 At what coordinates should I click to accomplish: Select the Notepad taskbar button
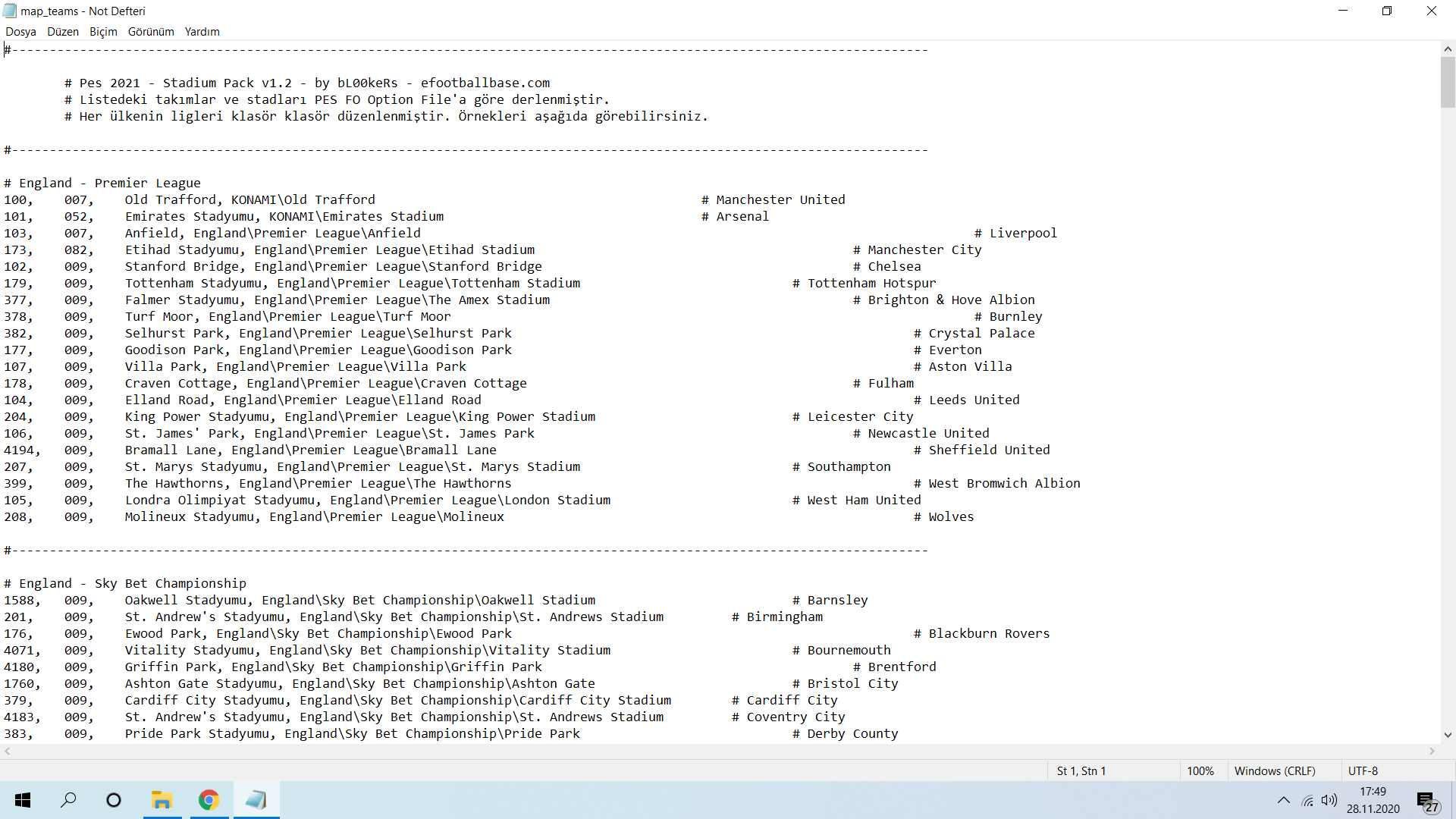(256, 800)
